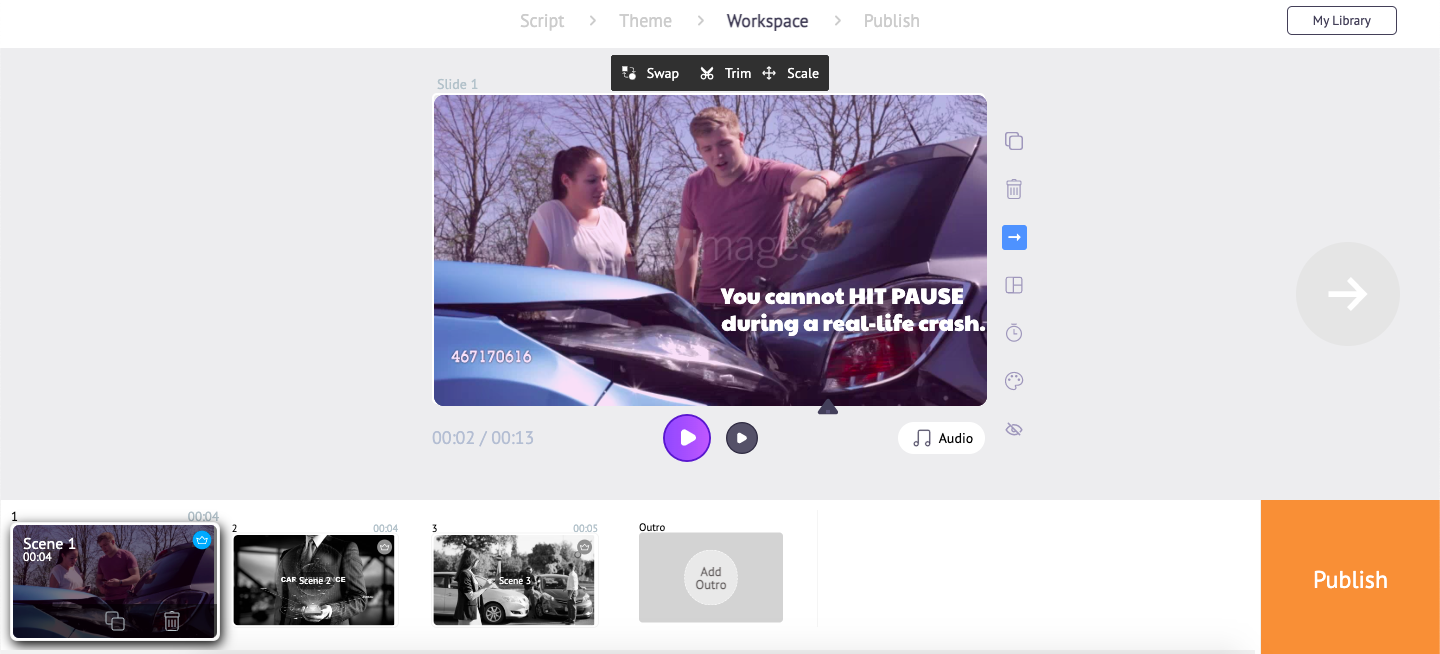Delete the slide with the sidebar trash icon
The height and width of the screenshot is (654, 1440).
click(x=1014, y=189)
